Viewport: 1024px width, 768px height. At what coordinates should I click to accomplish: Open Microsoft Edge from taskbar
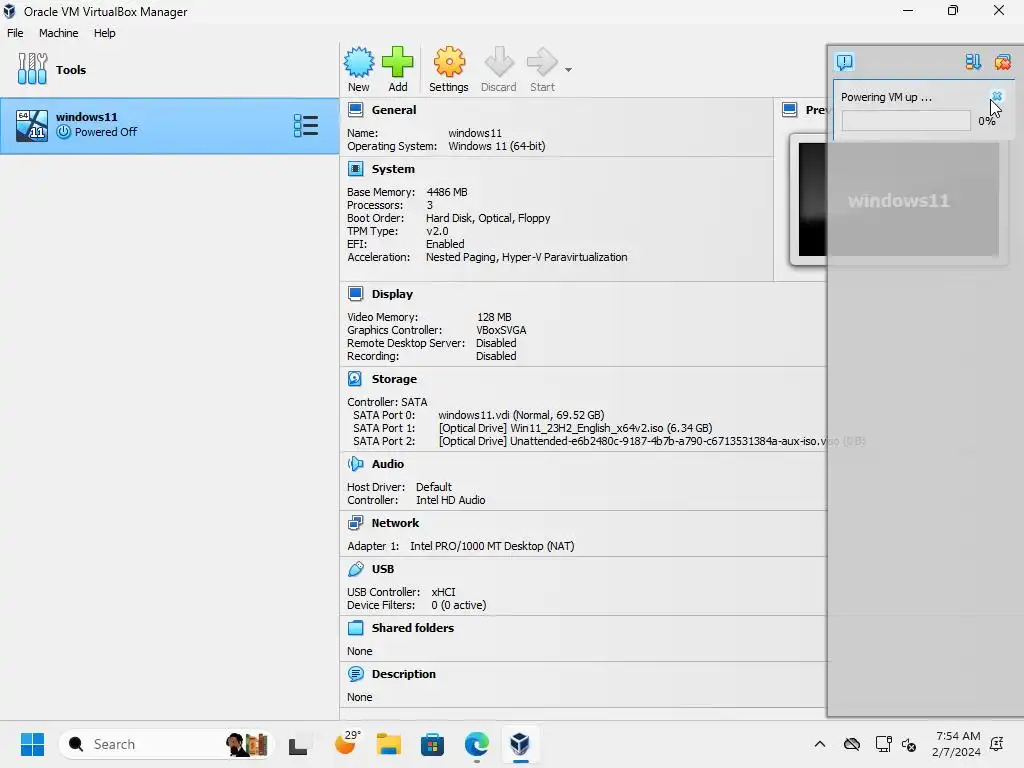click(477, 744)
